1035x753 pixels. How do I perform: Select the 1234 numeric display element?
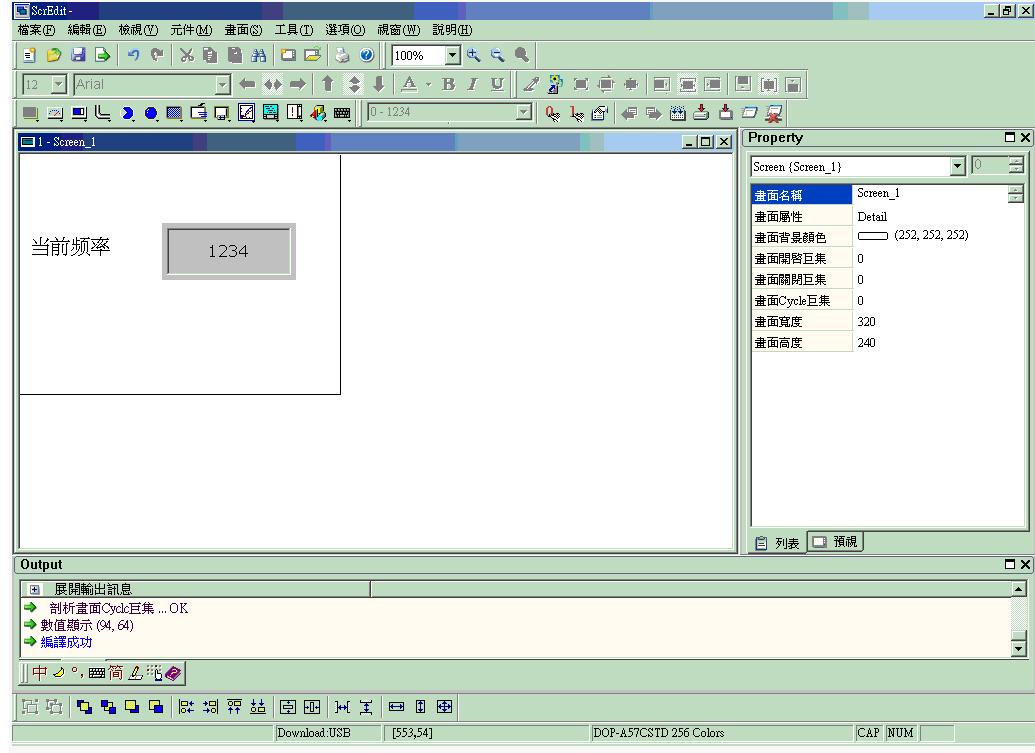(228, 251)
